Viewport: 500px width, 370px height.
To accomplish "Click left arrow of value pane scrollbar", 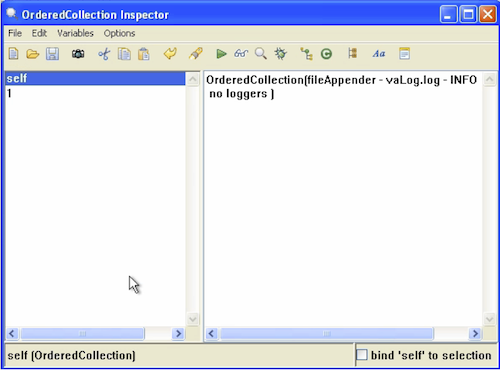I will (x=212, y=333).
